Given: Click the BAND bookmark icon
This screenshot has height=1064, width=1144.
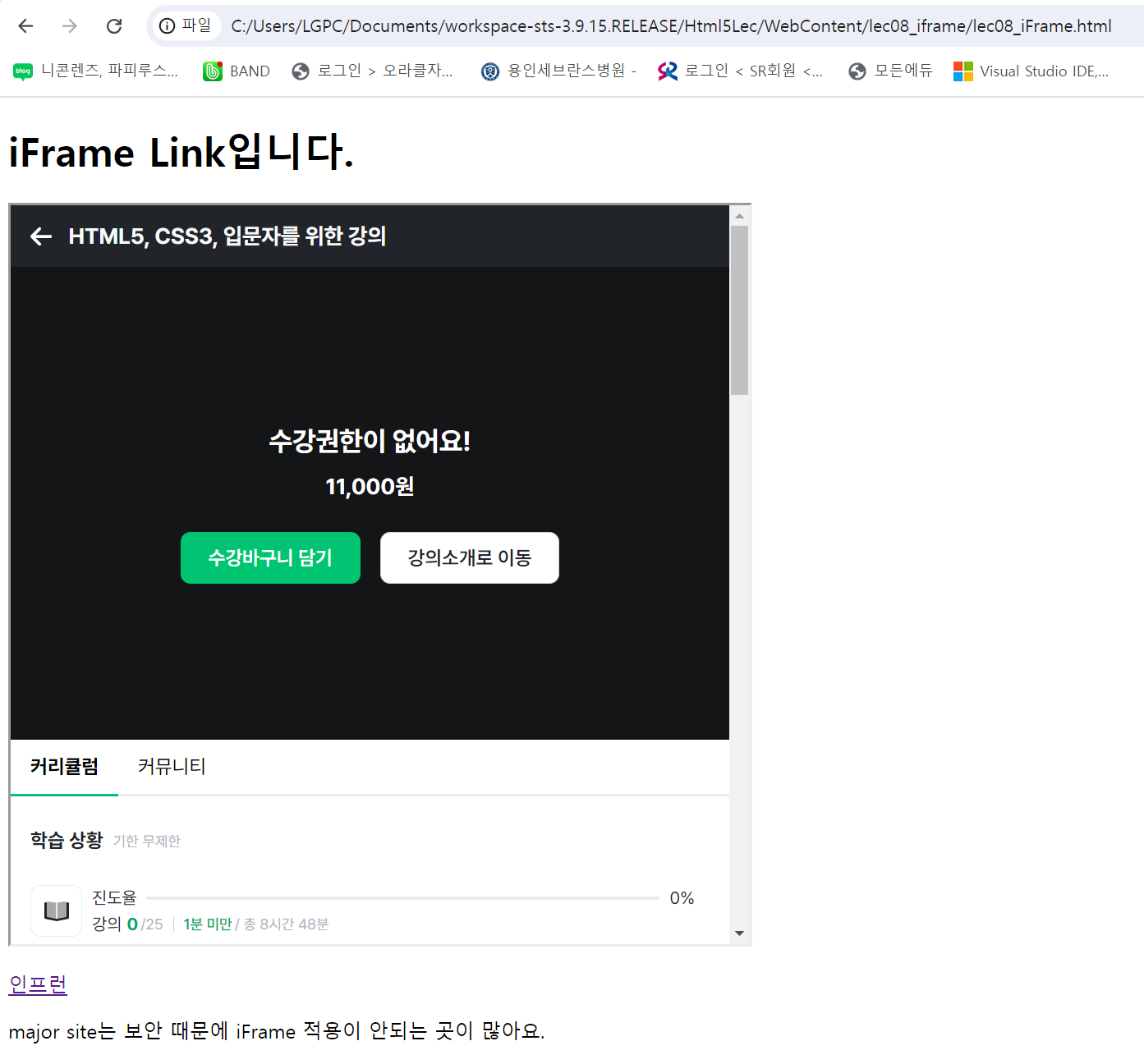Looking at the screenshot, I should point(213,71).
